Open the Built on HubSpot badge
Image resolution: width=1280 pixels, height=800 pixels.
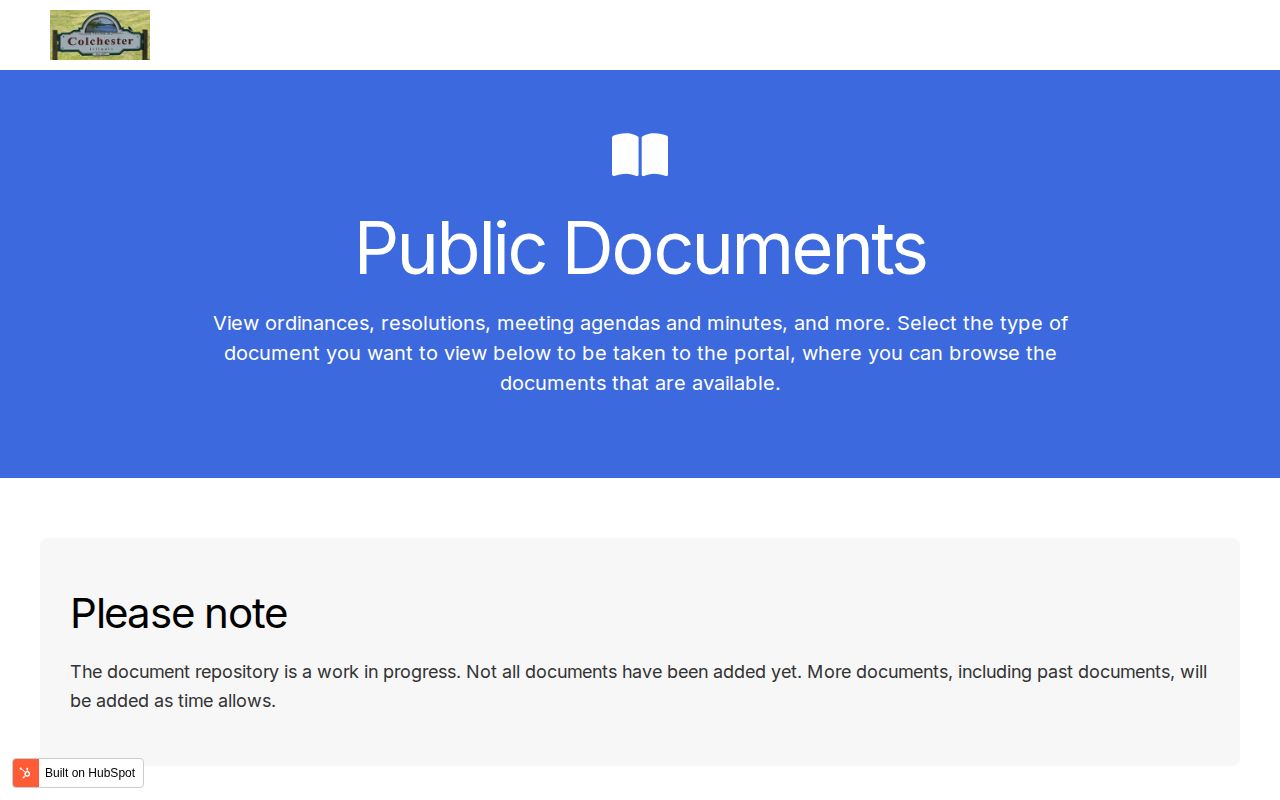tap(78, 773)
